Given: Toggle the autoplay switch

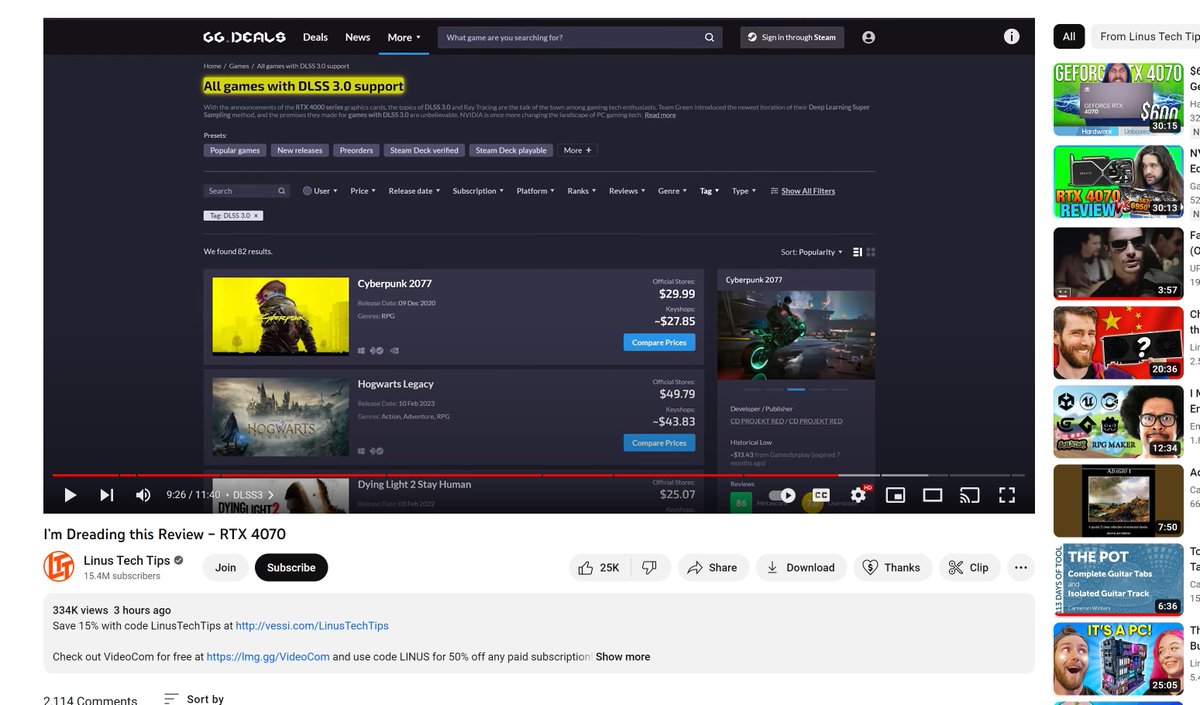Looking at the screenshot, I should [782, 495].
